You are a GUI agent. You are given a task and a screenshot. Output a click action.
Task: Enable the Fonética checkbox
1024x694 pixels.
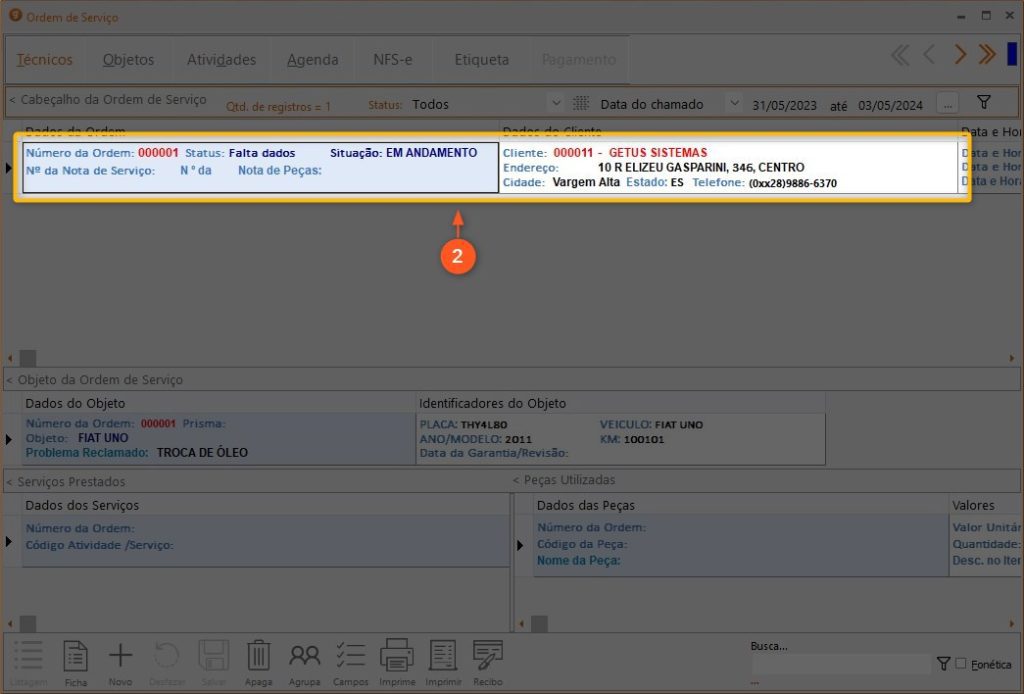961,664
